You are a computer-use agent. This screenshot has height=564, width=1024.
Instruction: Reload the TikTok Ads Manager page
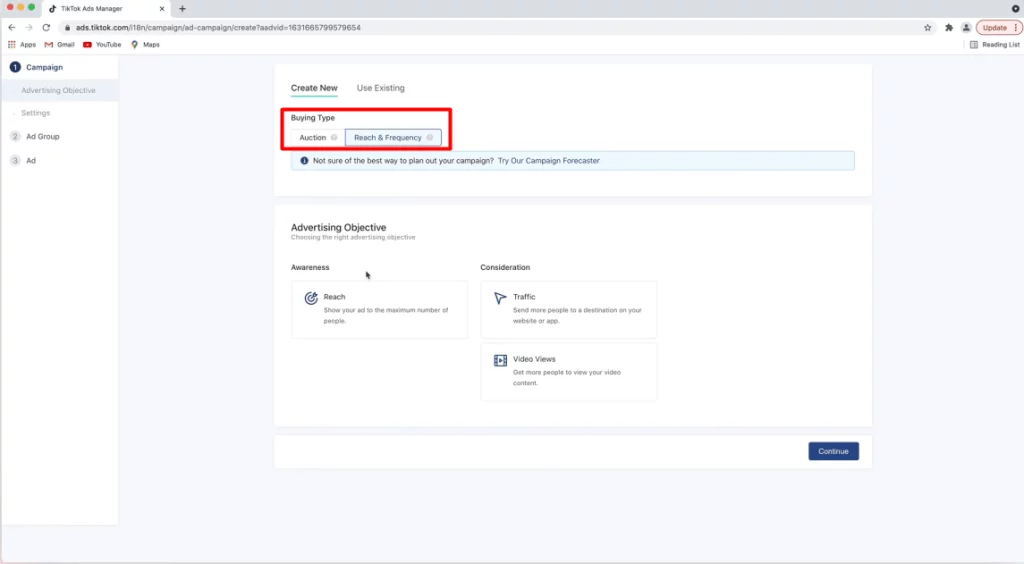[46, 27]
